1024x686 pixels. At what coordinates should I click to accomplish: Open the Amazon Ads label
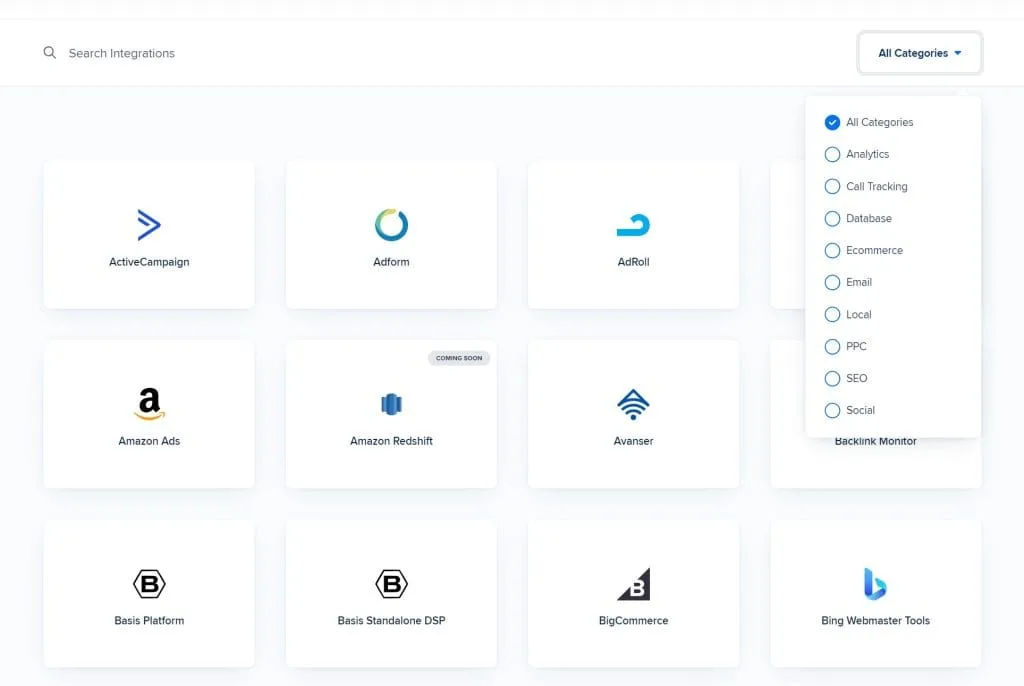pyautogui.click(x=149, y=441)
